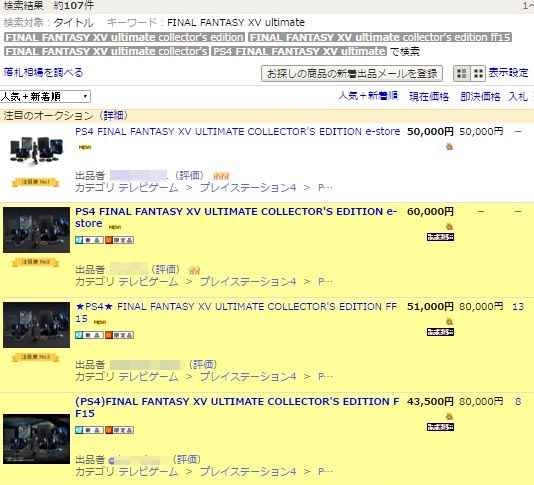The image size is (534, 485).
Task: Sort results by 人気+新着順 link
Action: (x=368, y=96)
